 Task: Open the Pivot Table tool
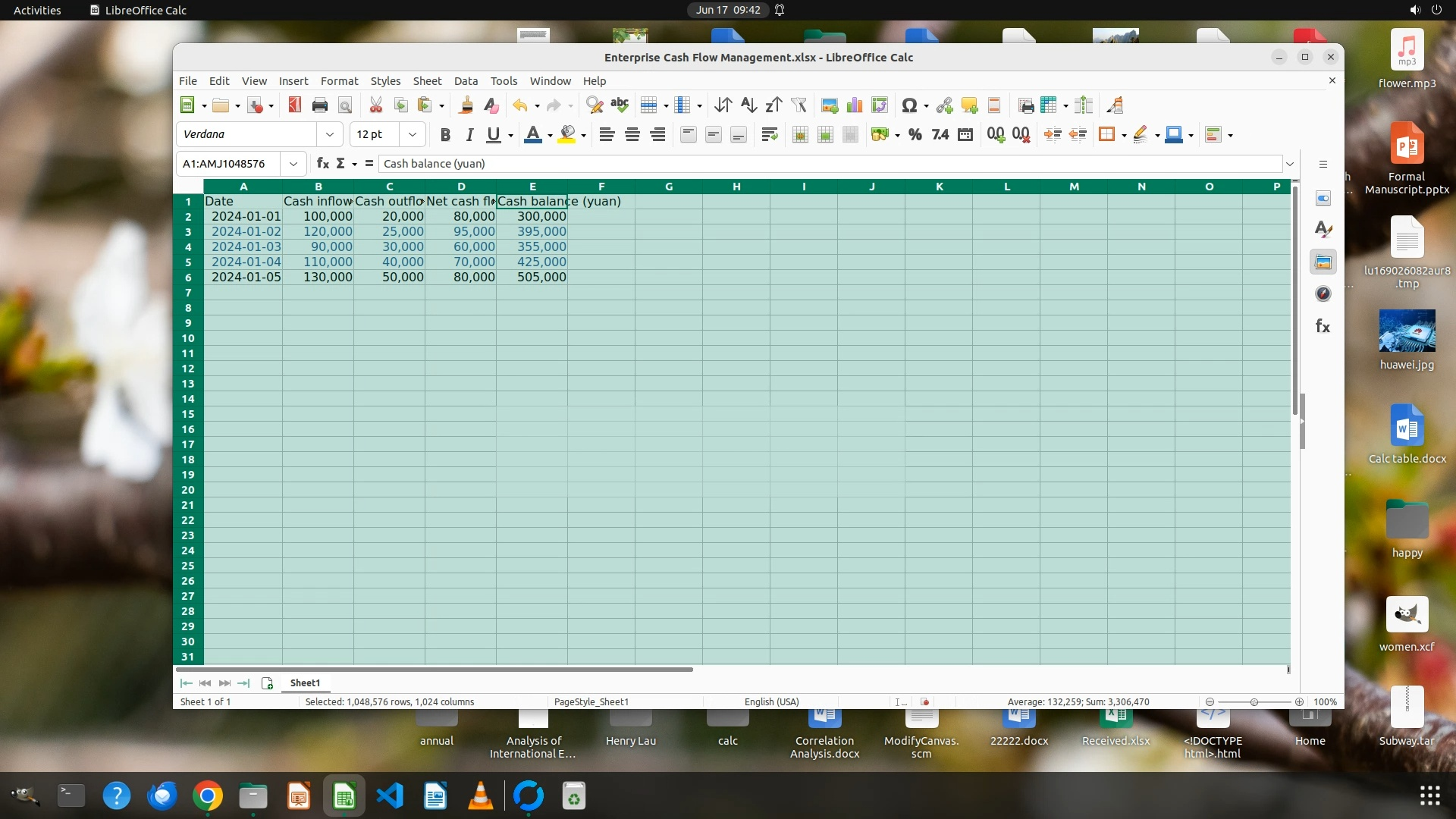880,105
